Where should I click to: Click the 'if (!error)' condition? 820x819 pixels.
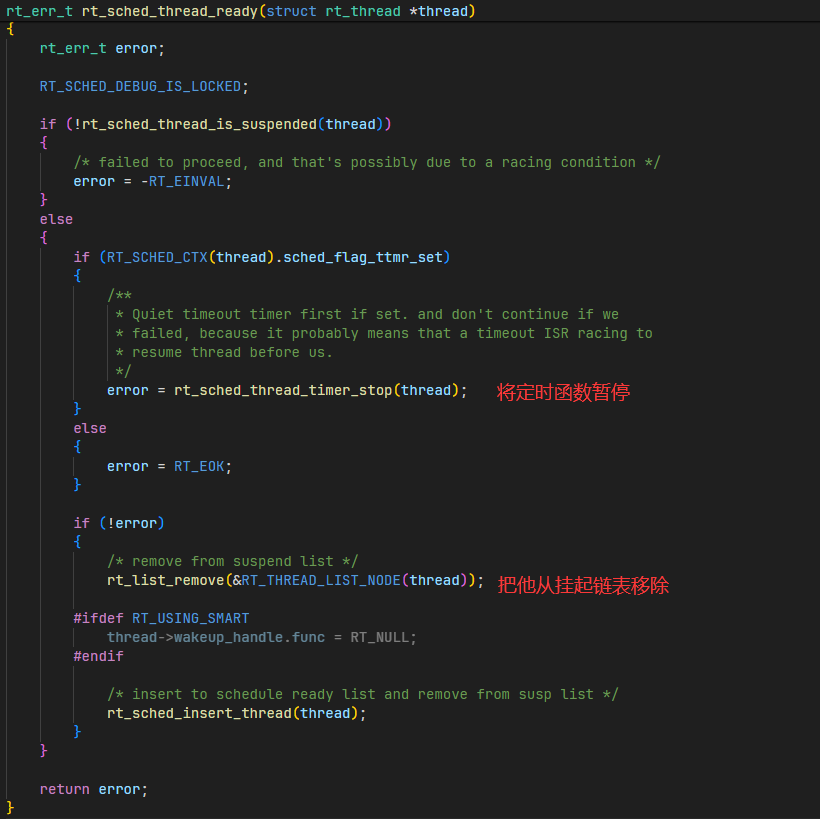tap(119, 524)
